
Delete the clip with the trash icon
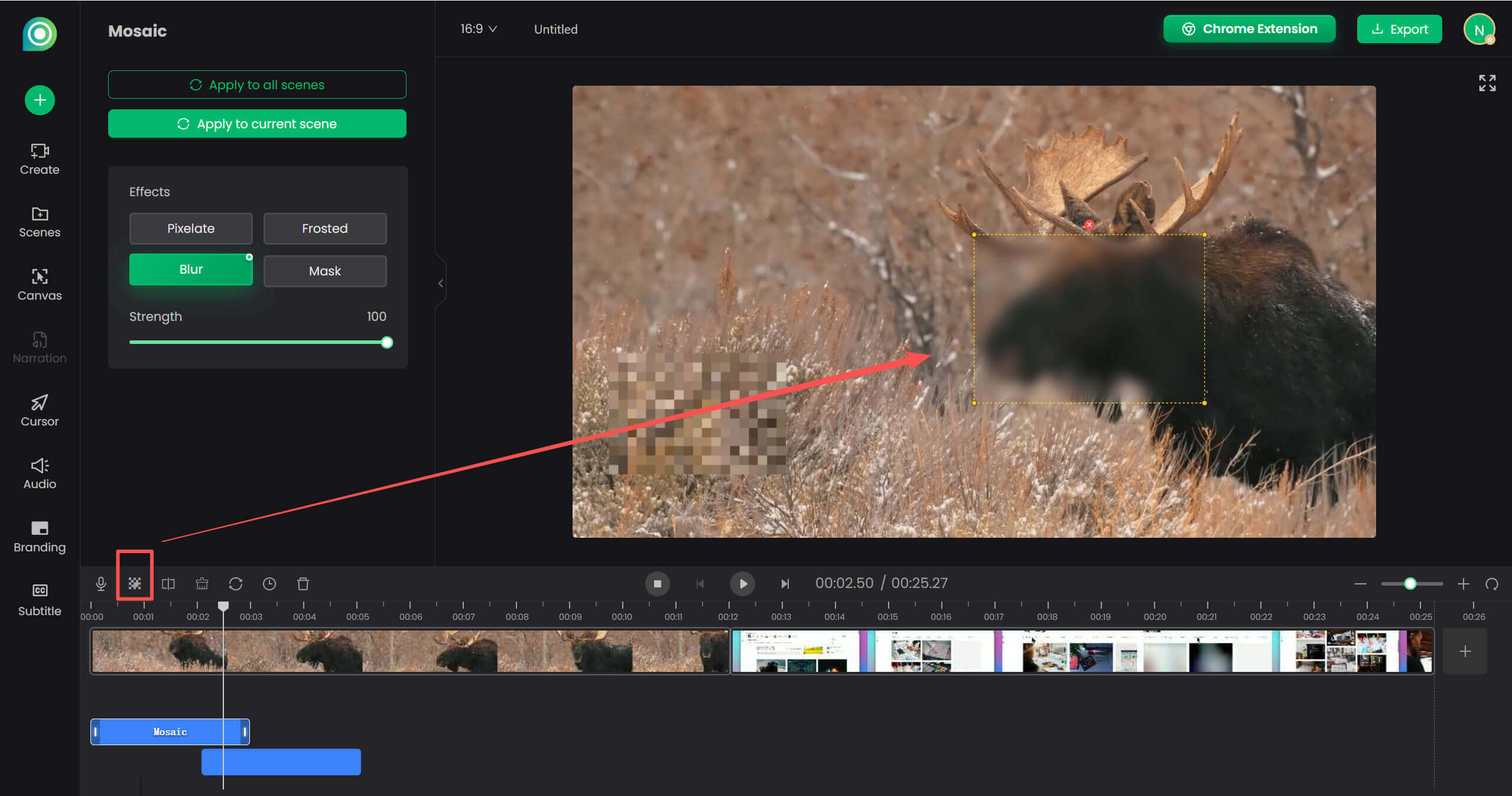pos(303,583)
